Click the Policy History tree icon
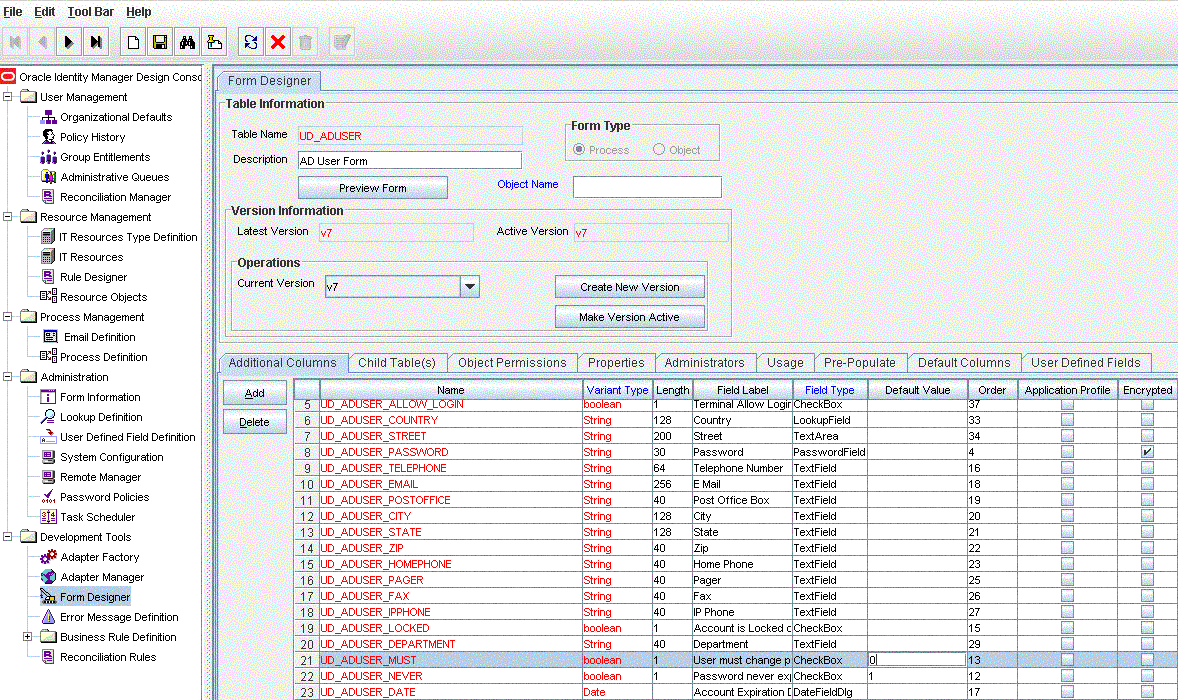Screen dimensions: 1178x700 (48, 137)
